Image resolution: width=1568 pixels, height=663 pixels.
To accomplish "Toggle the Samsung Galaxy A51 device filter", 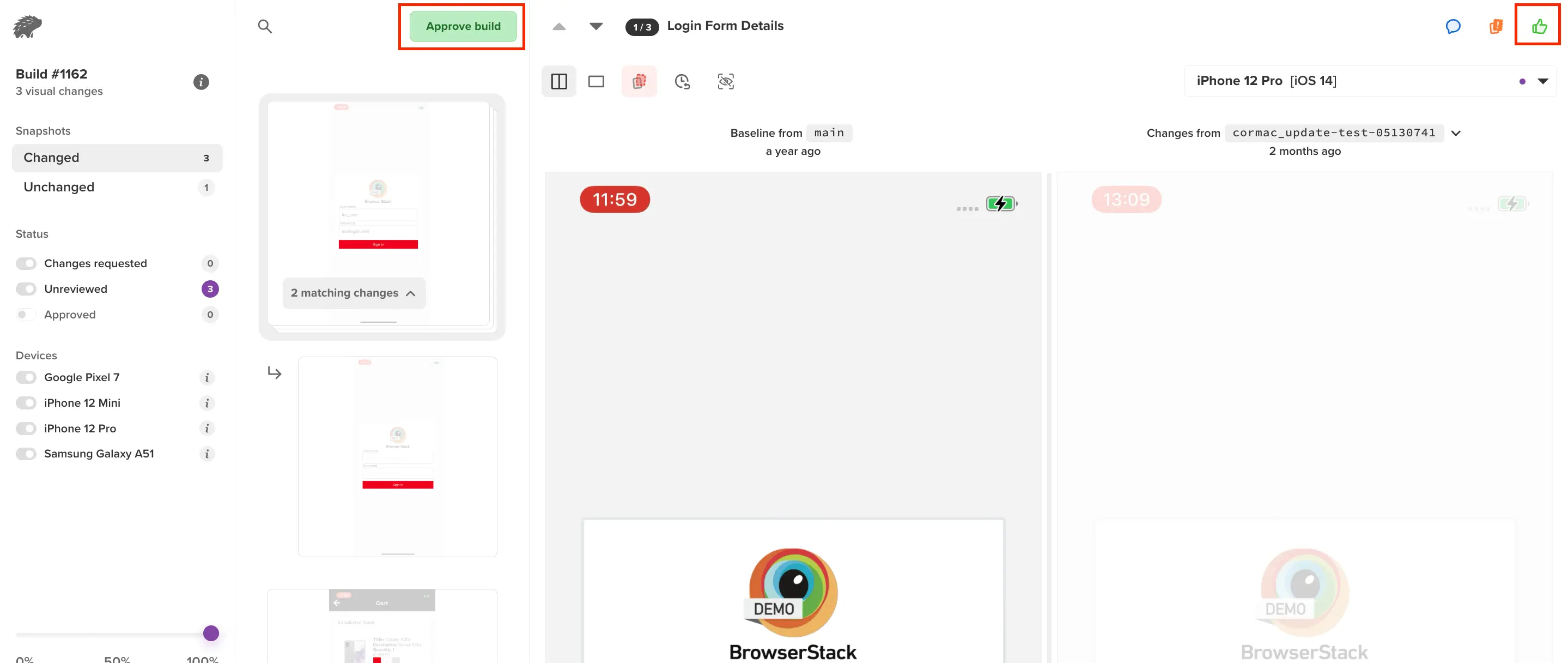I will pyautogui.click(x=26, y=454).
